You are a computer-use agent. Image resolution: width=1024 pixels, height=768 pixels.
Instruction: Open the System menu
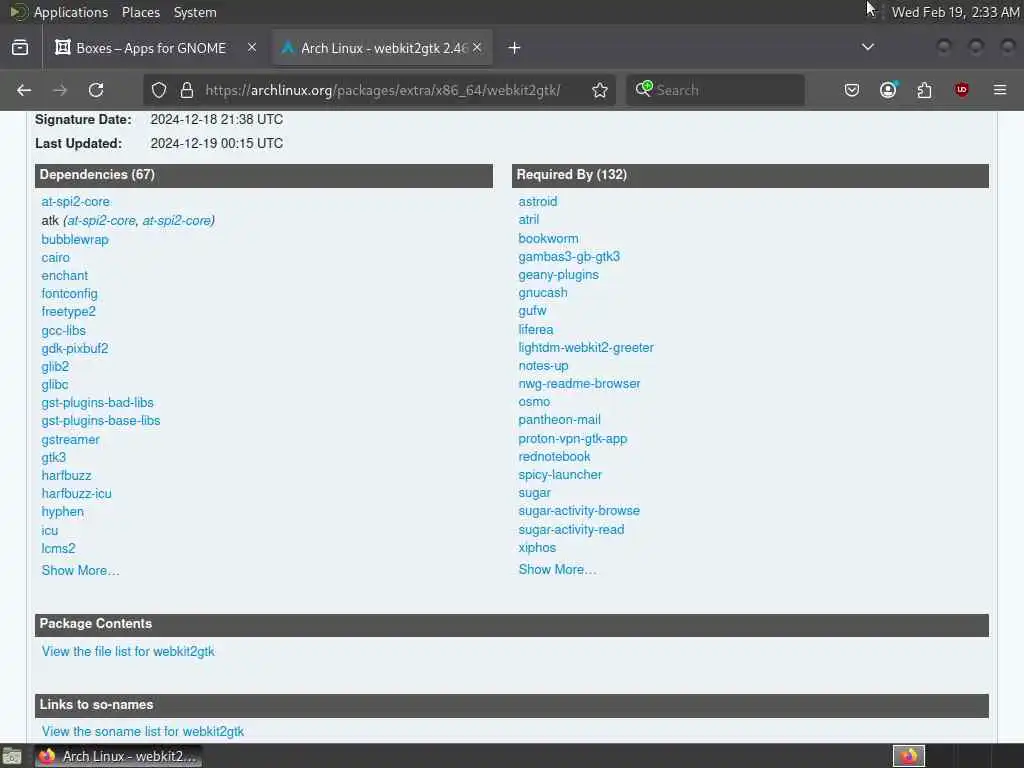[195, 12]
